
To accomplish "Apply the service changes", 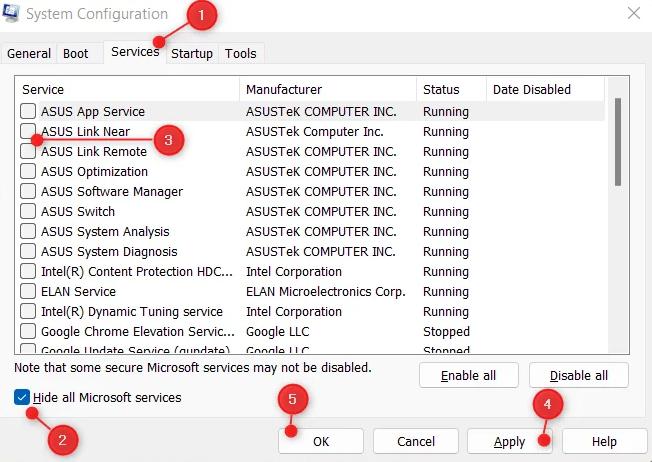I will pos(509,441).
